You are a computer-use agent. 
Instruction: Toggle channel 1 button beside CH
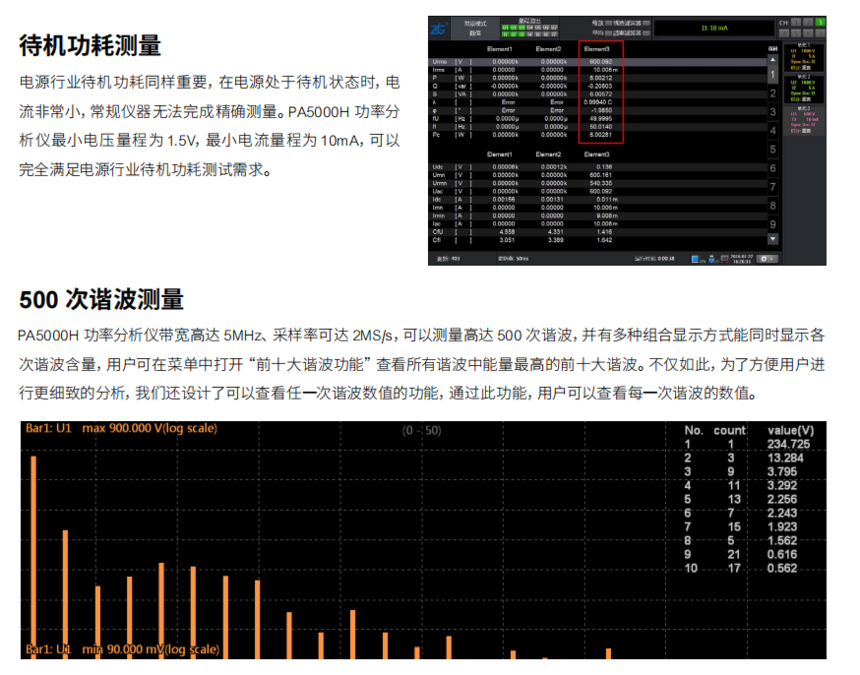pyautogui.click(x=796, y=22)
